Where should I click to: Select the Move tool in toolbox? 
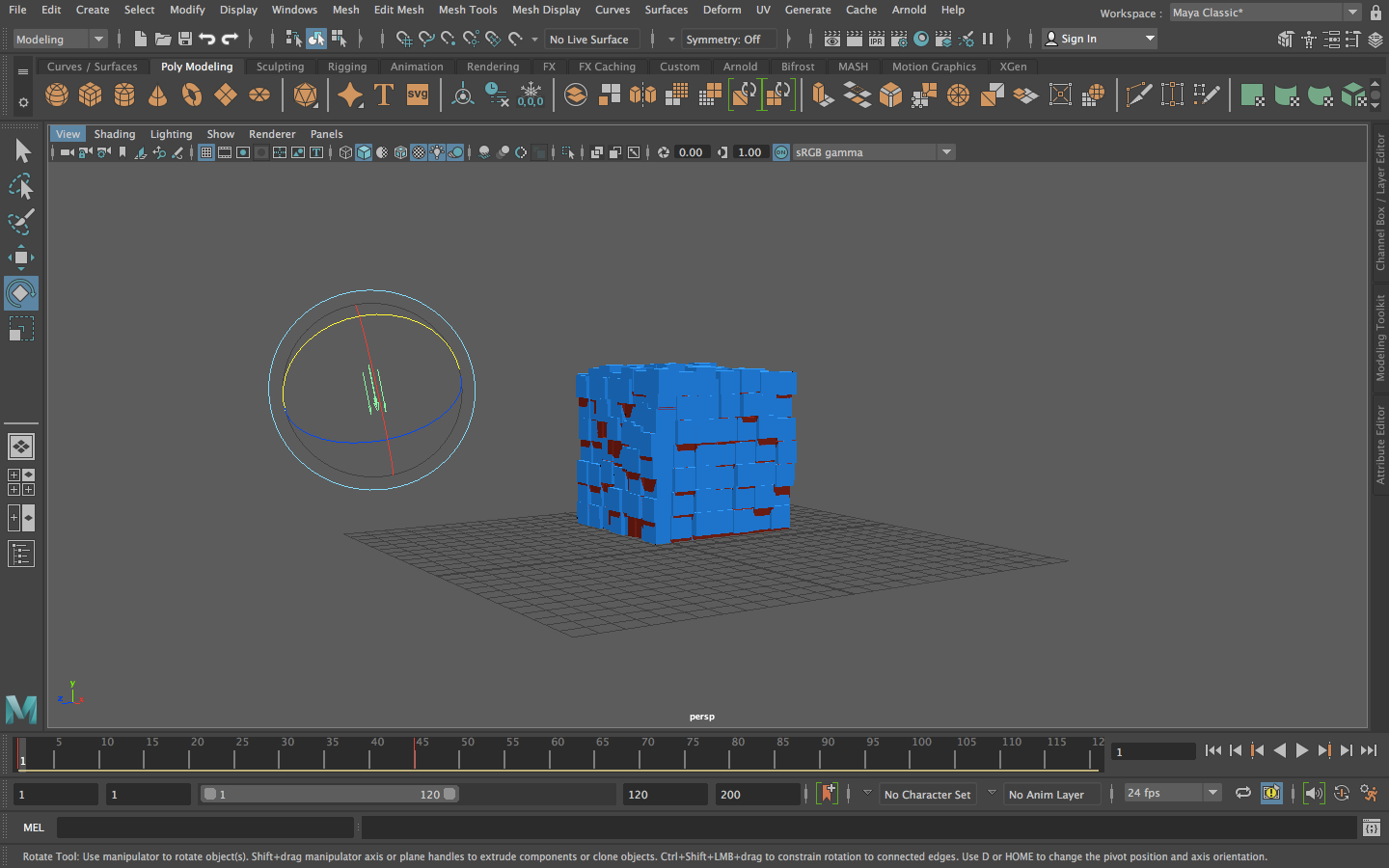[x=20, y=257]
